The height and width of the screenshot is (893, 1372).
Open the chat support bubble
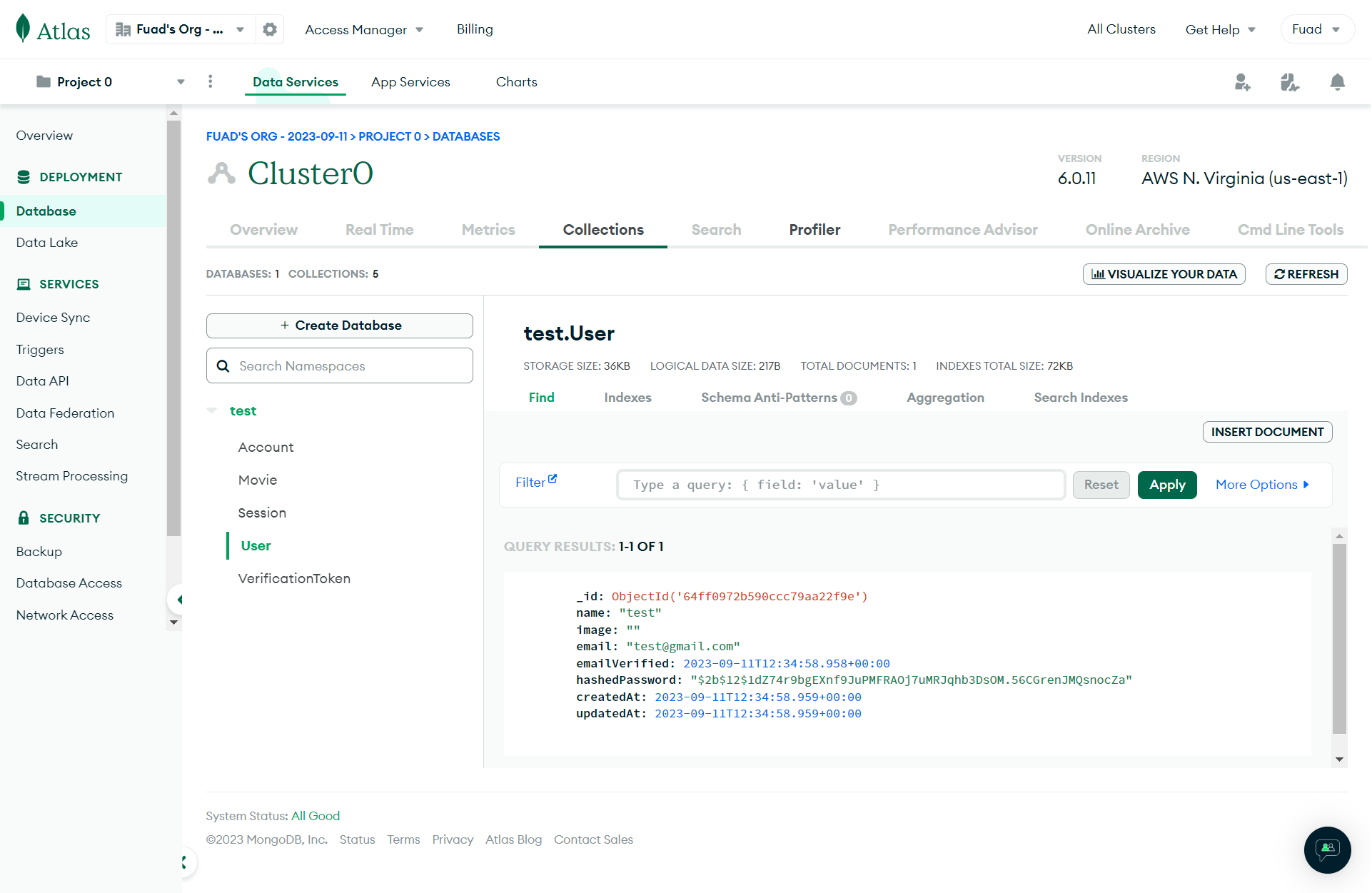tap(1327, 849)
